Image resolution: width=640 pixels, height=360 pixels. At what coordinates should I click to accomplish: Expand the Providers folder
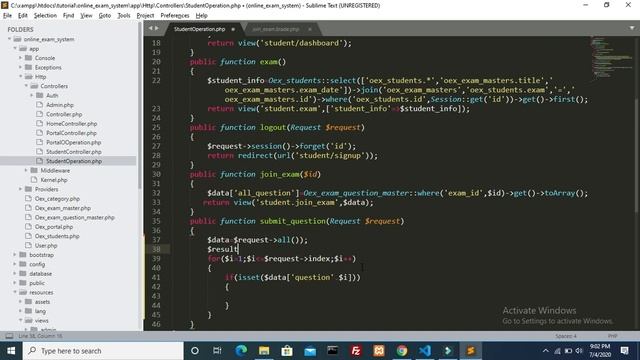pyautogui.click(x=21, y=189)
